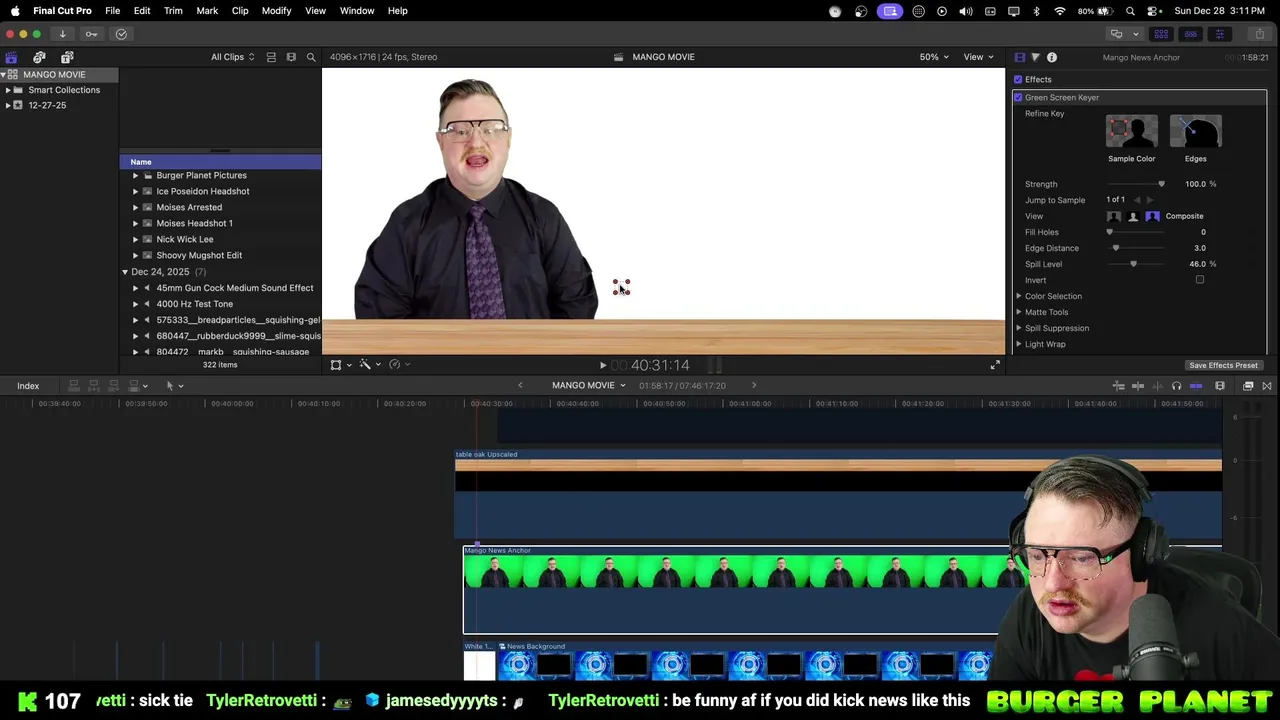
Task: Open Background Tasks checkmark icon
Action: pos(121,34)
